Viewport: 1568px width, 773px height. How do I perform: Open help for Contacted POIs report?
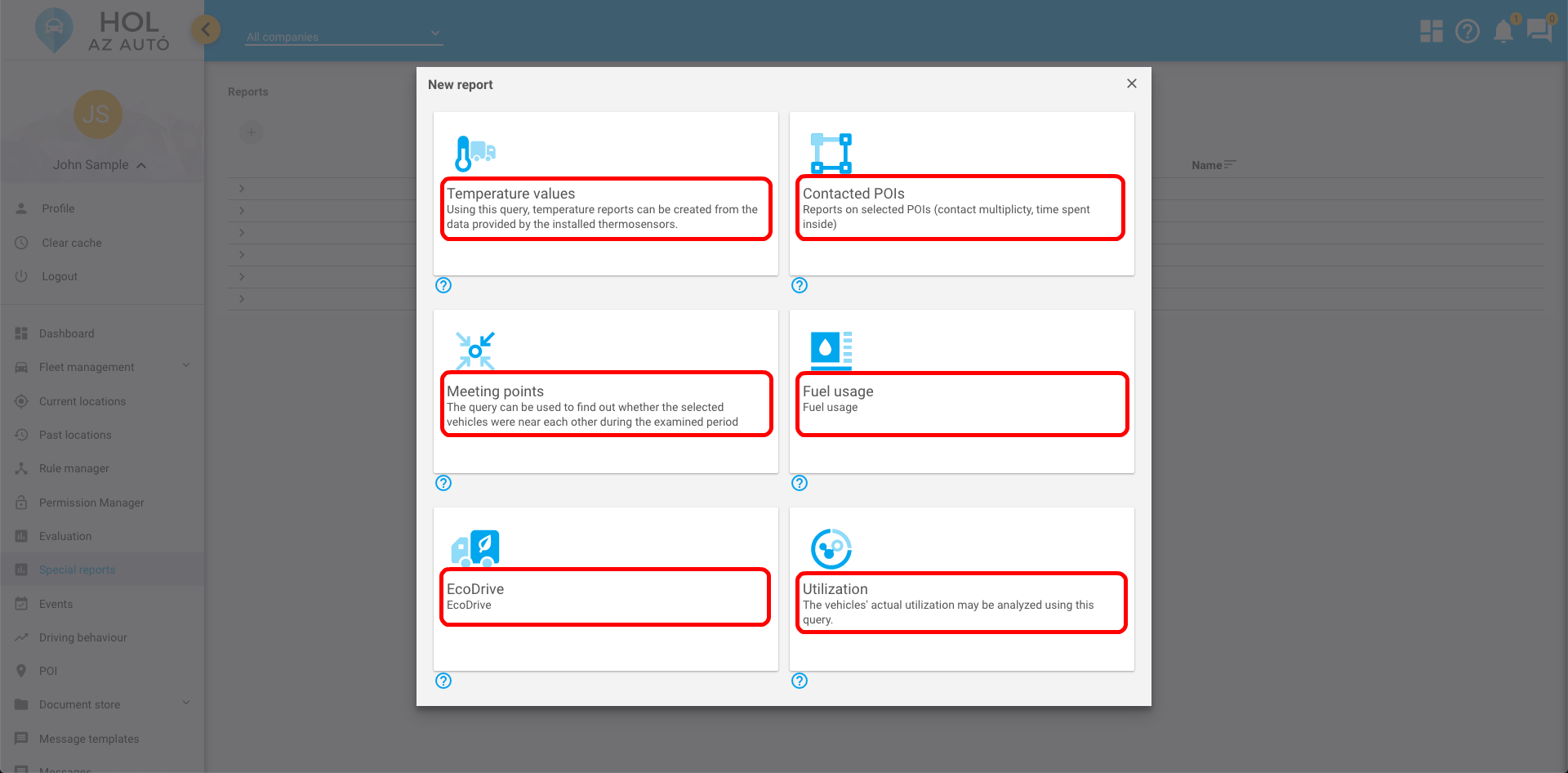tap(800, 285)
